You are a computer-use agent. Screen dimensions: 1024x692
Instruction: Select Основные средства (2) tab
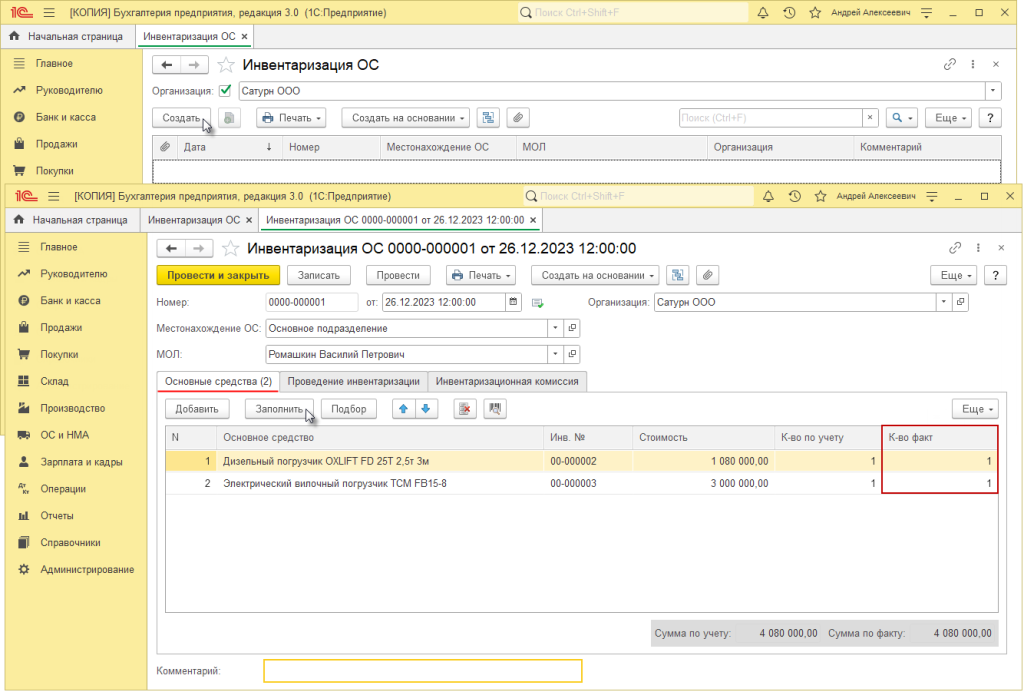218,381
